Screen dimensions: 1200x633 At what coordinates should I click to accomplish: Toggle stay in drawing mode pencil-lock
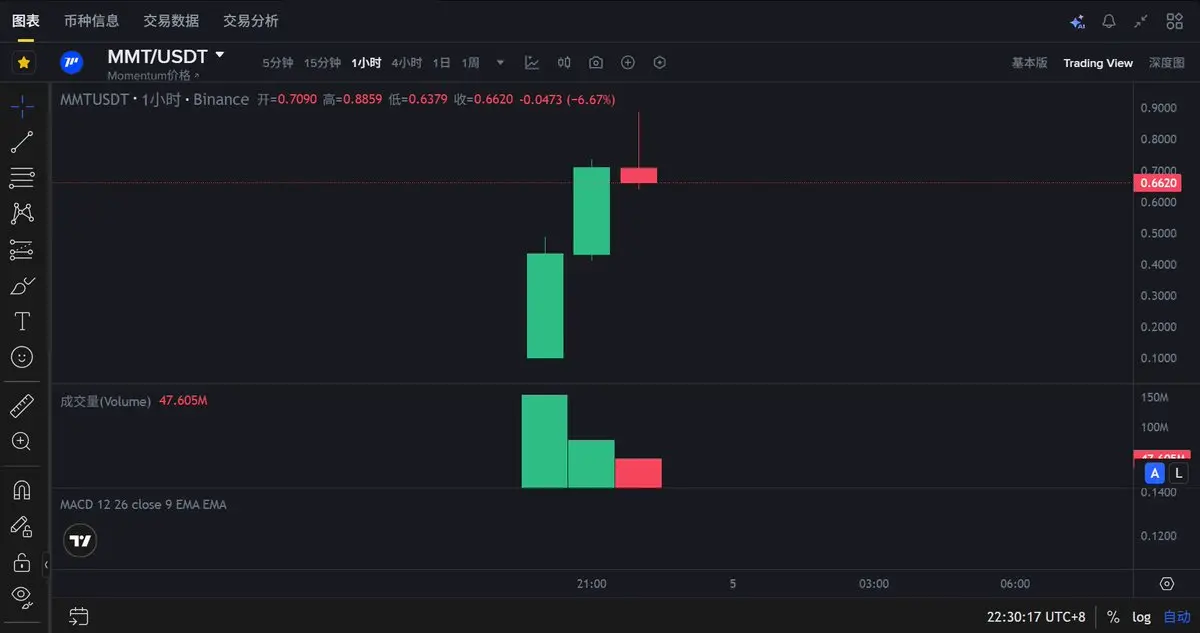(x=22, y=526)
